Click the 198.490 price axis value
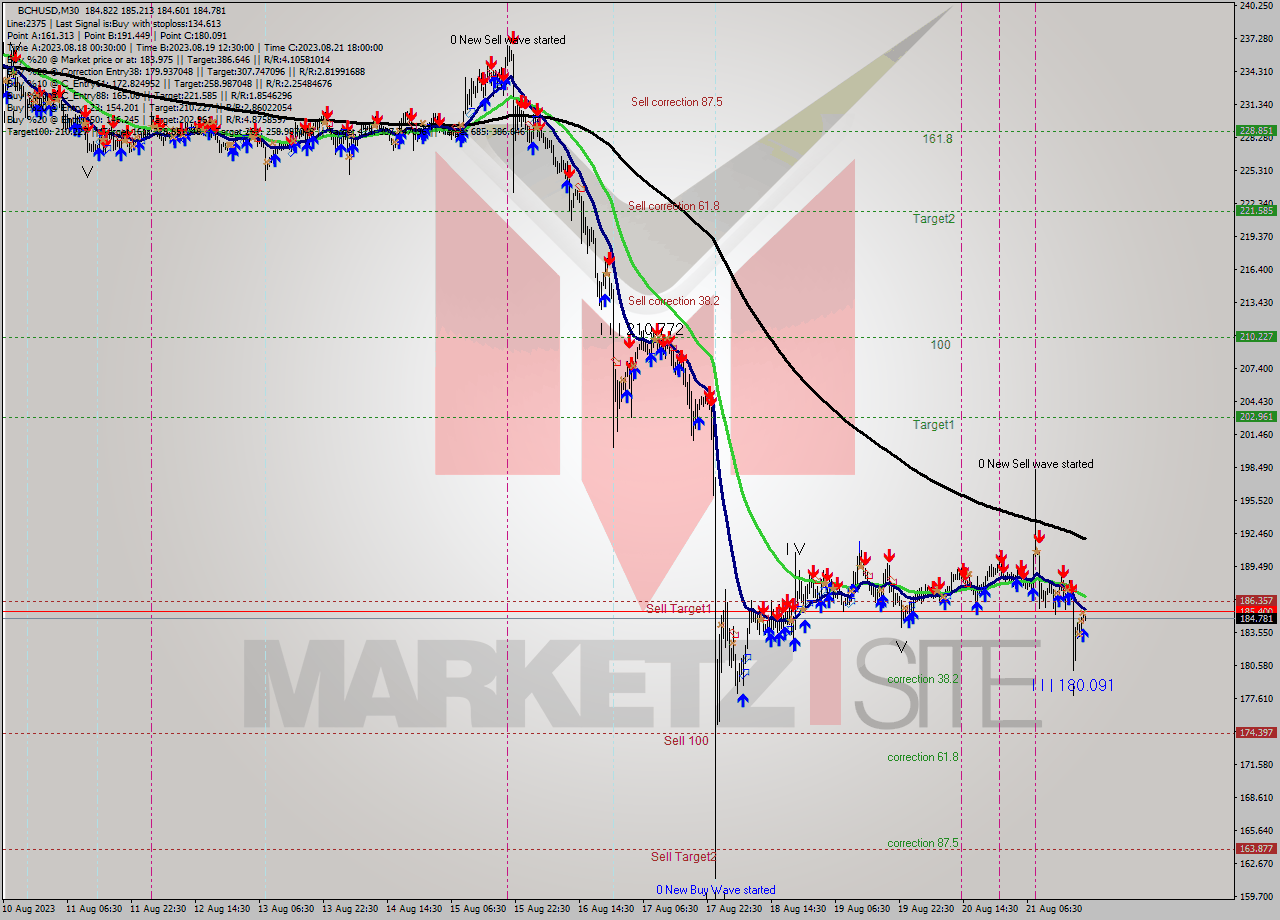Image resolution: width=1280 pixels, height=920 pixels. click(x=1256, y=467)
